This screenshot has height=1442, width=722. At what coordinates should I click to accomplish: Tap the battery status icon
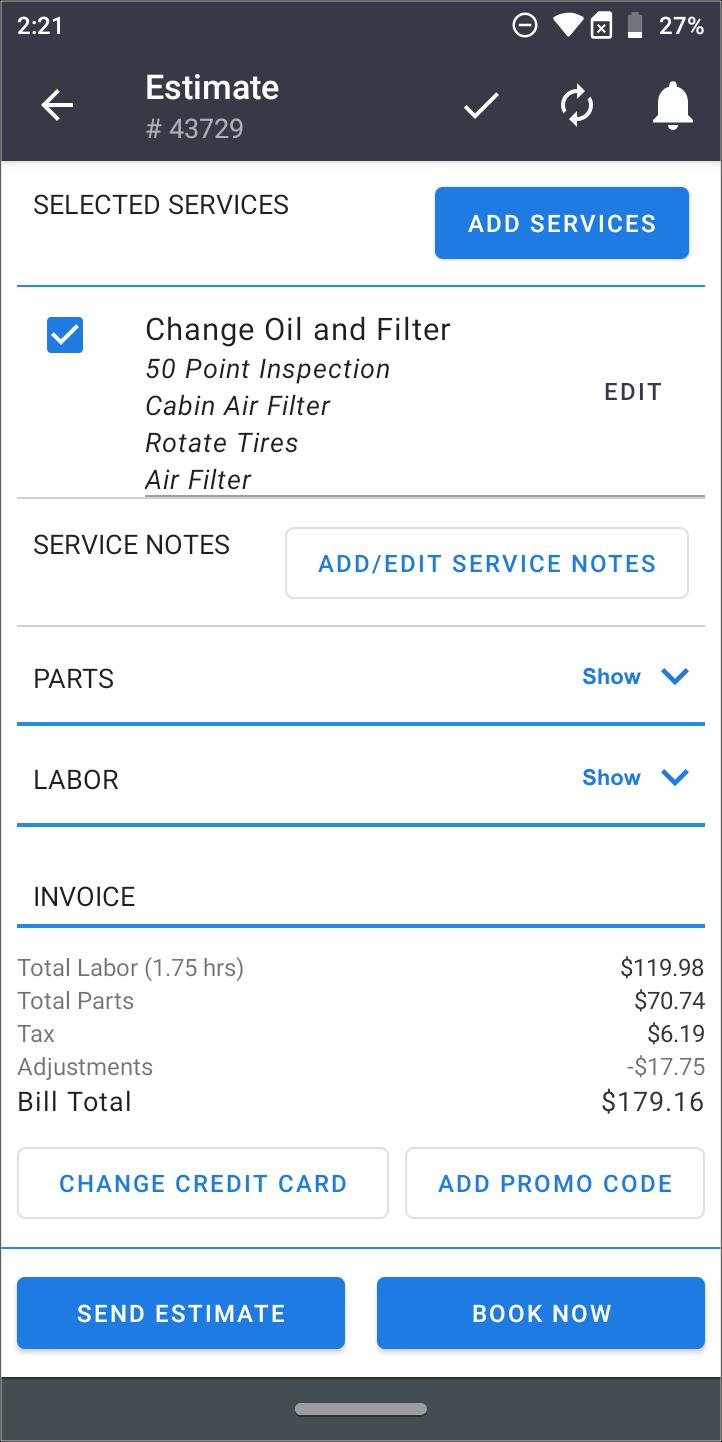click(634, 26)
